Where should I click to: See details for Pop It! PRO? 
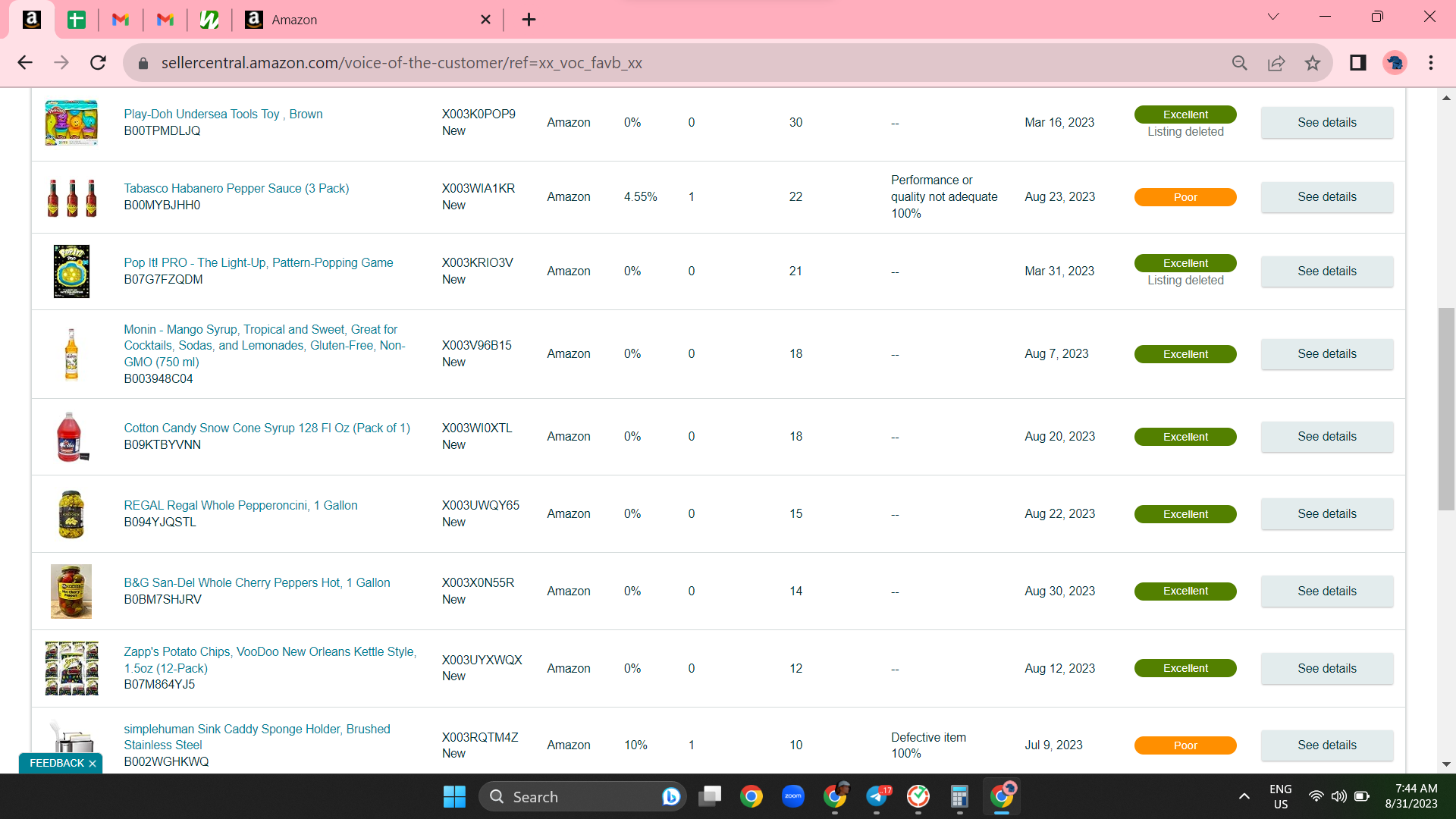(x=1327, y=271)
